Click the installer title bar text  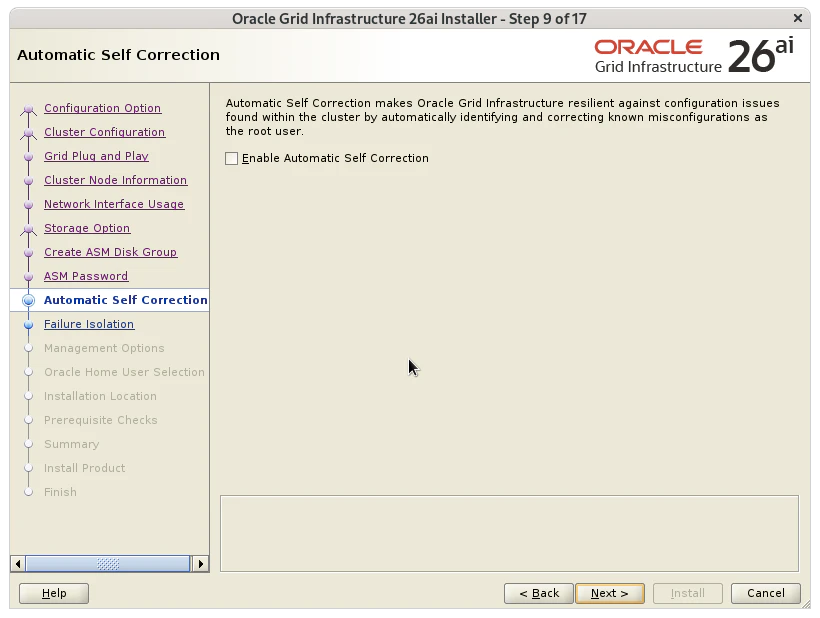(409, 19)
